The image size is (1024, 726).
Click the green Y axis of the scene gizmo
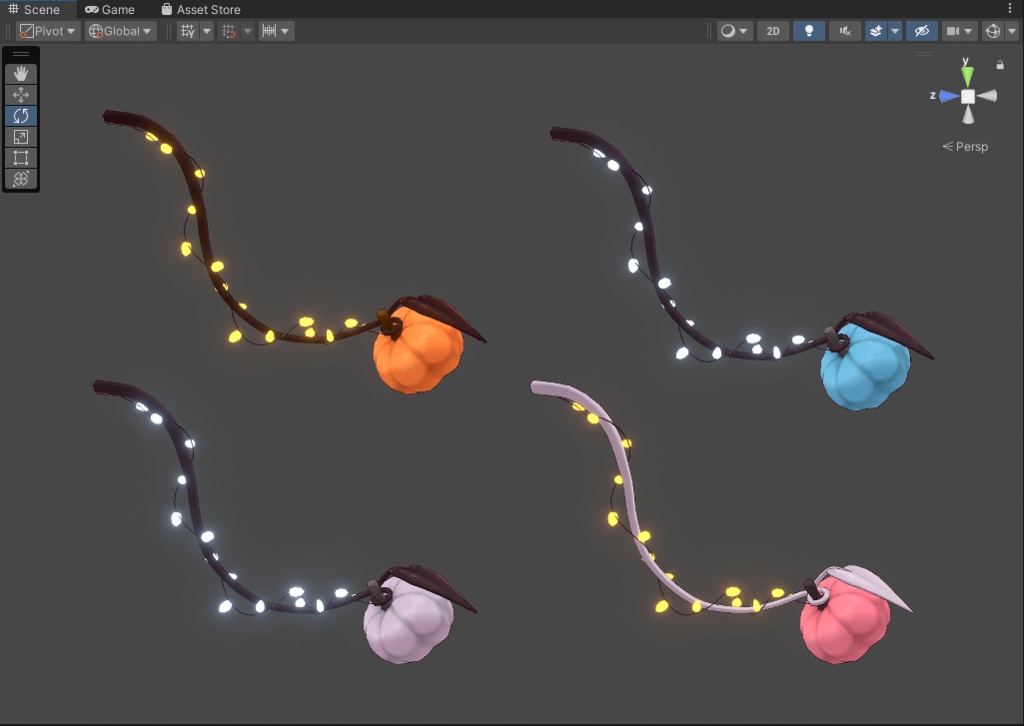point(965,73)
